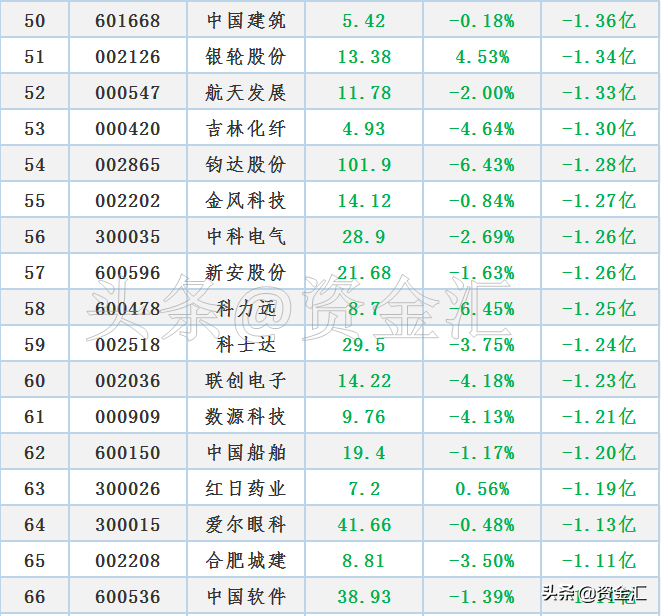661x616 pixels.
Task: Select the stock name 联创电子
Action: (x=246, y=381)
